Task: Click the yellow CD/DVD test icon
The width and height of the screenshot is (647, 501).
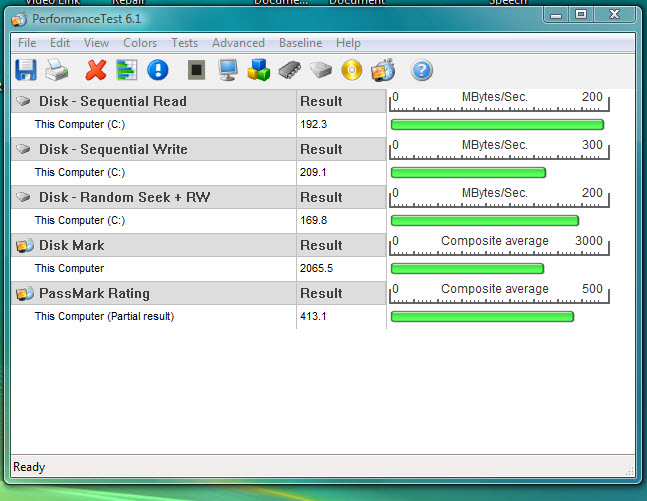Action: [352, 70]
